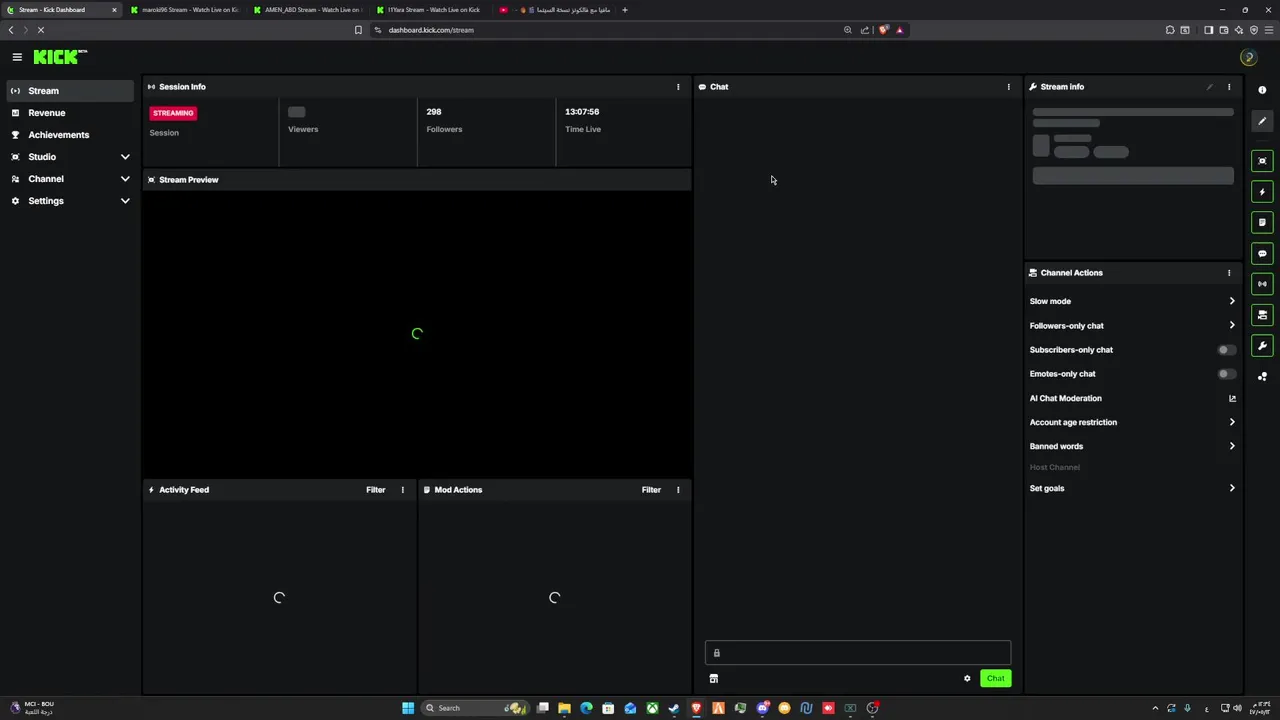Open Banned words settings arrow
This screenshot has height=720, width=1280.
pyautogui.click(x=1232, y=446)
